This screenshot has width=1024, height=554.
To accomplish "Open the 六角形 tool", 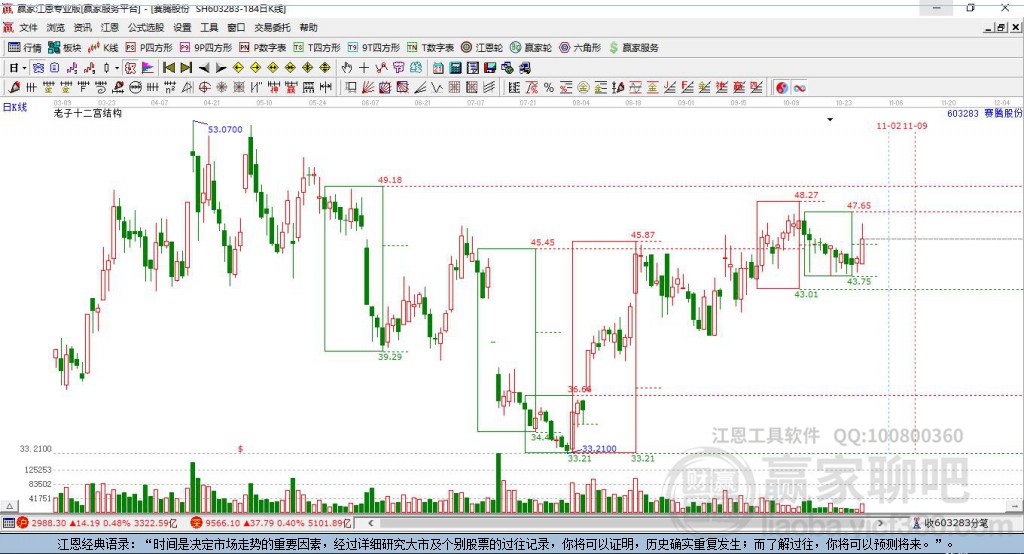I will coord(580,48).
